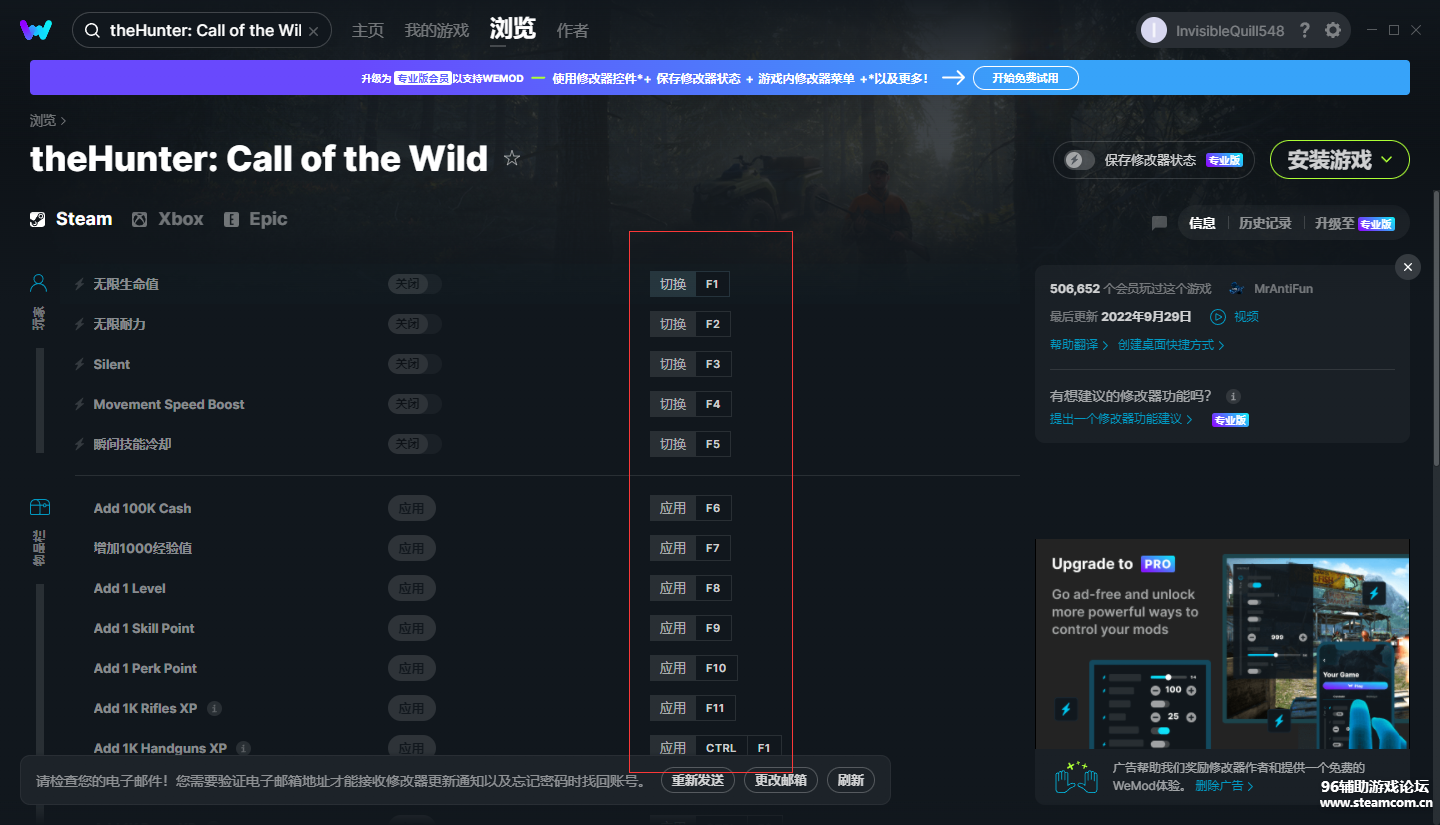Switch to the Xbox platform tab
Image resolution: width=1440 pixels, height=825 pixels.
coord(168,219)
